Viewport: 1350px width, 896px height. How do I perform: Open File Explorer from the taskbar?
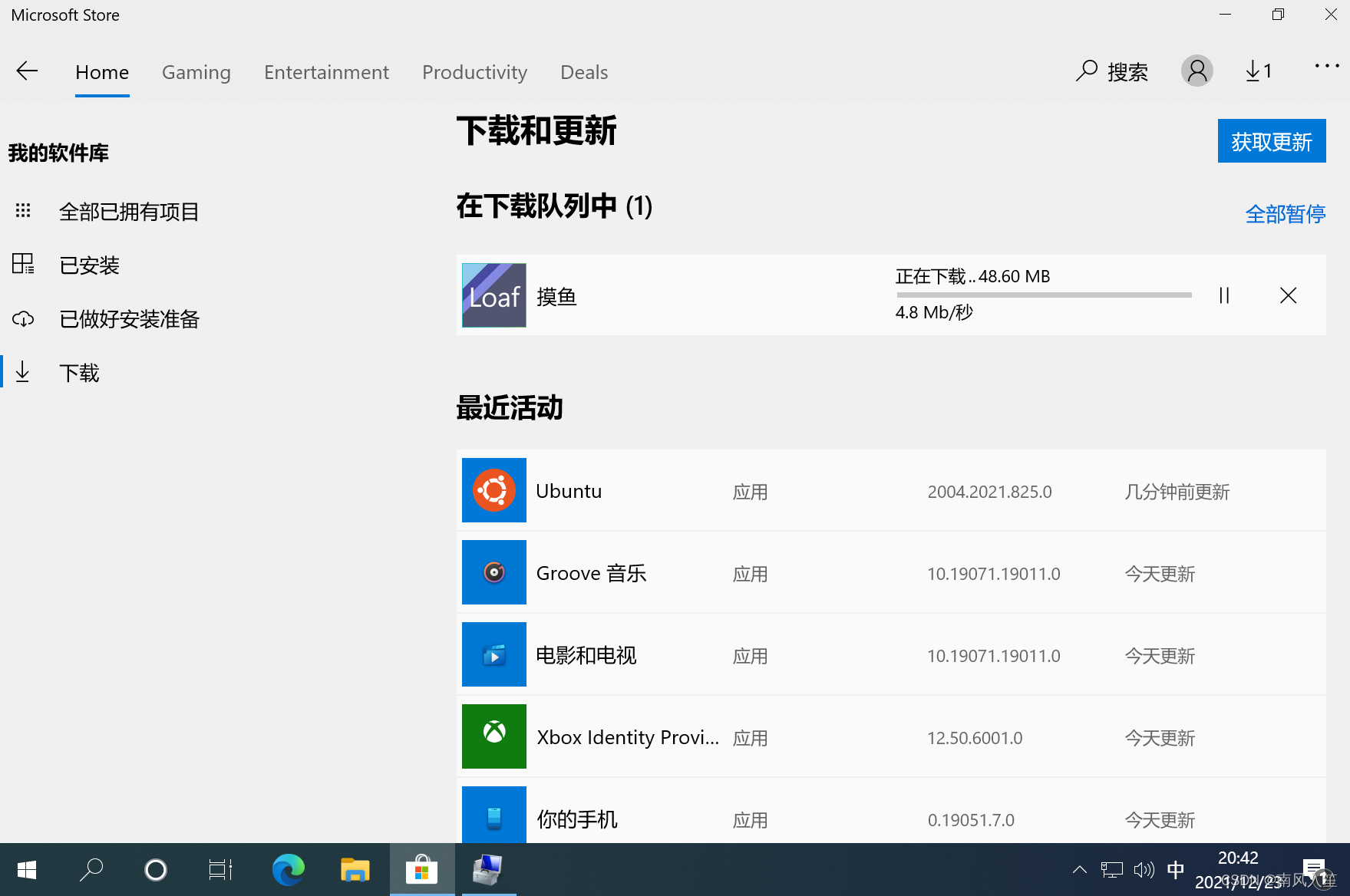[x=355, y=870]
